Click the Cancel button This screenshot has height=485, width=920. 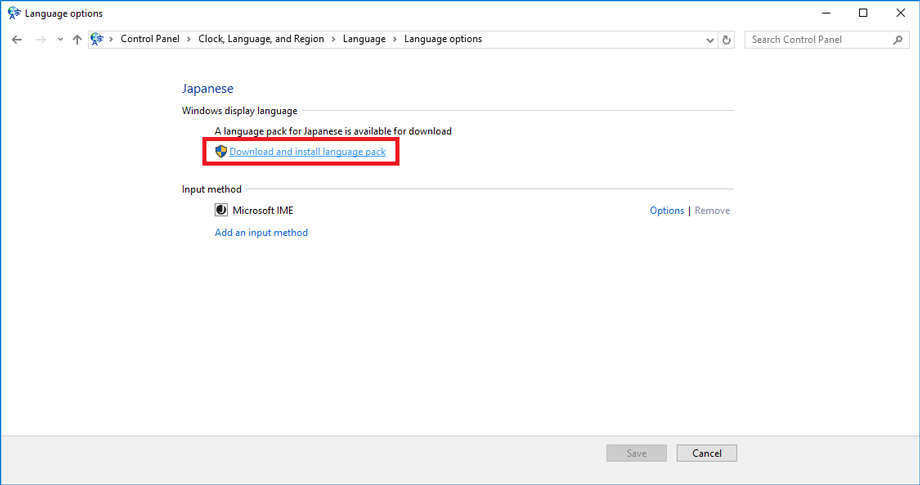(706, 453)
